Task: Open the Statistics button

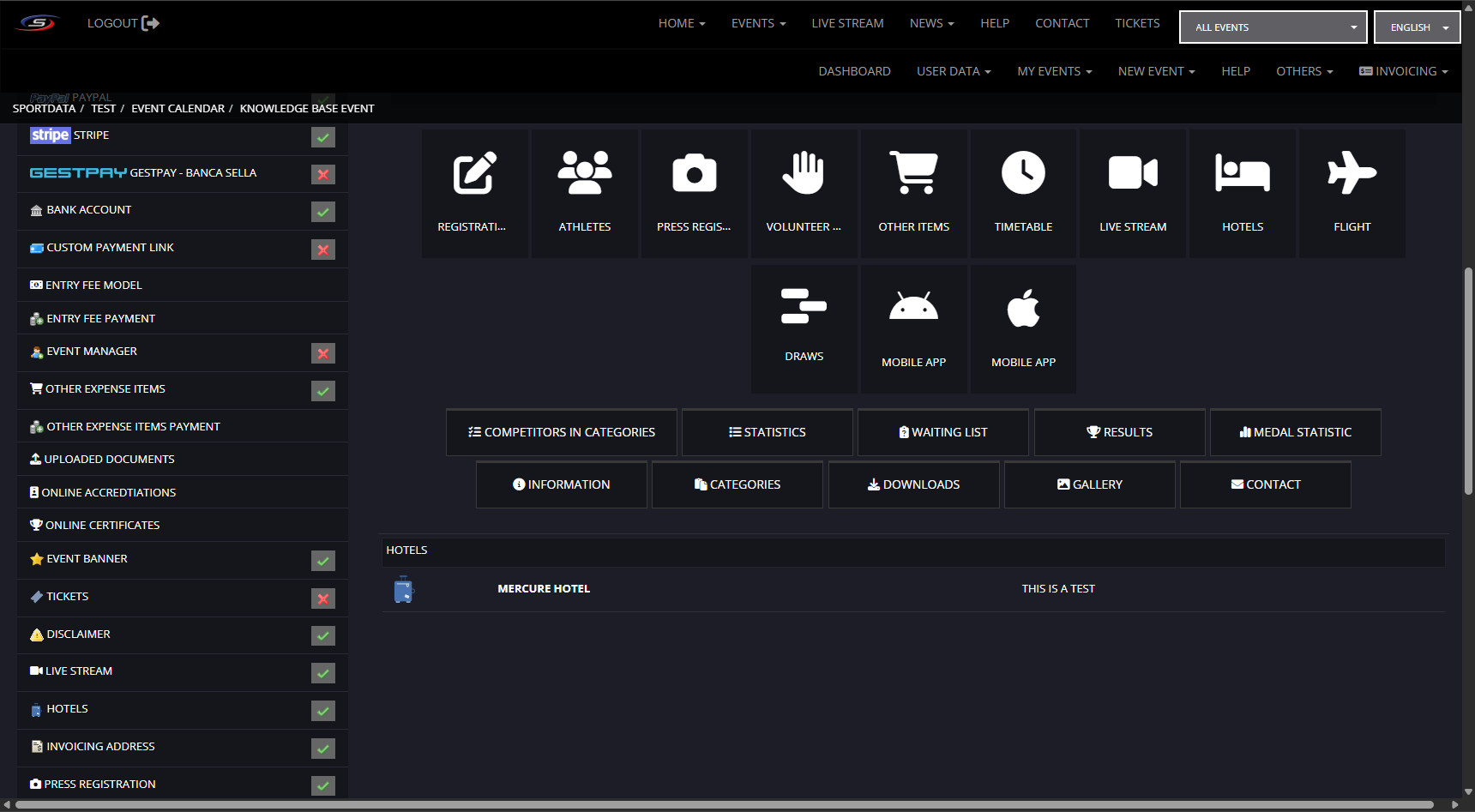Action: [x=768, y=432]
